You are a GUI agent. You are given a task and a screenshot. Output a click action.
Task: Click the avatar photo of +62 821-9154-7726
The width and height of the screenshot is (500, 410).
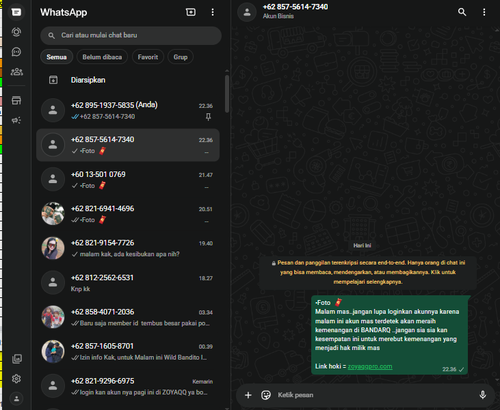[x=53, y=248]
